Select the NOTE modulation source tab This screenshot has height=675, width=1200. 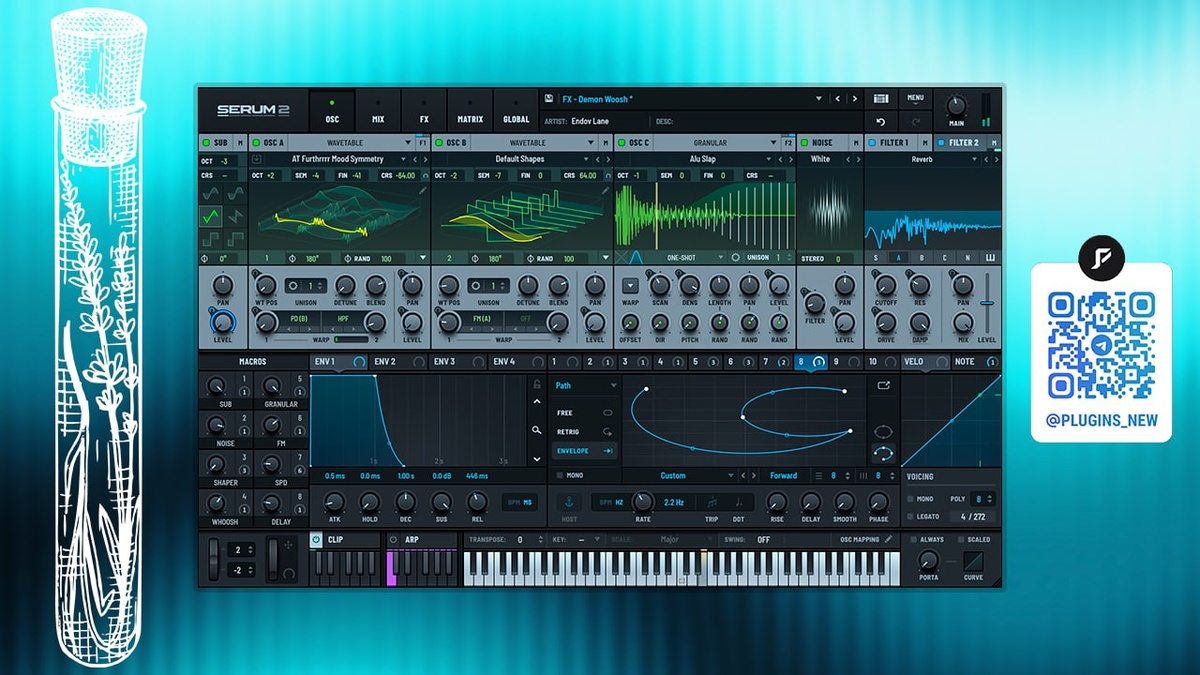pyautogui.click(x=974, y=361)
